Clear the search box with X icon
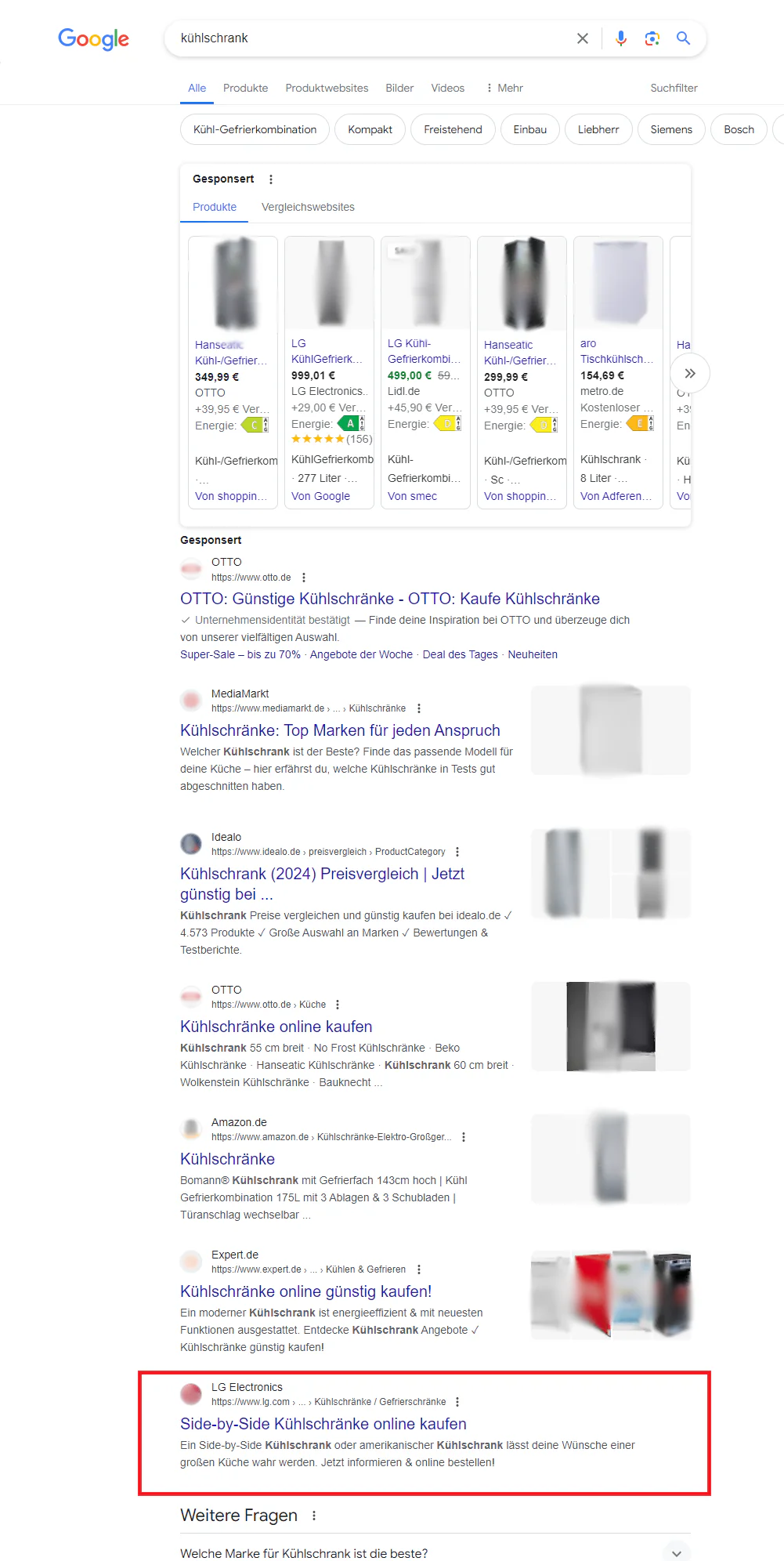The width and height of the screenshot is (784, 1561). (x=583, y=38)
